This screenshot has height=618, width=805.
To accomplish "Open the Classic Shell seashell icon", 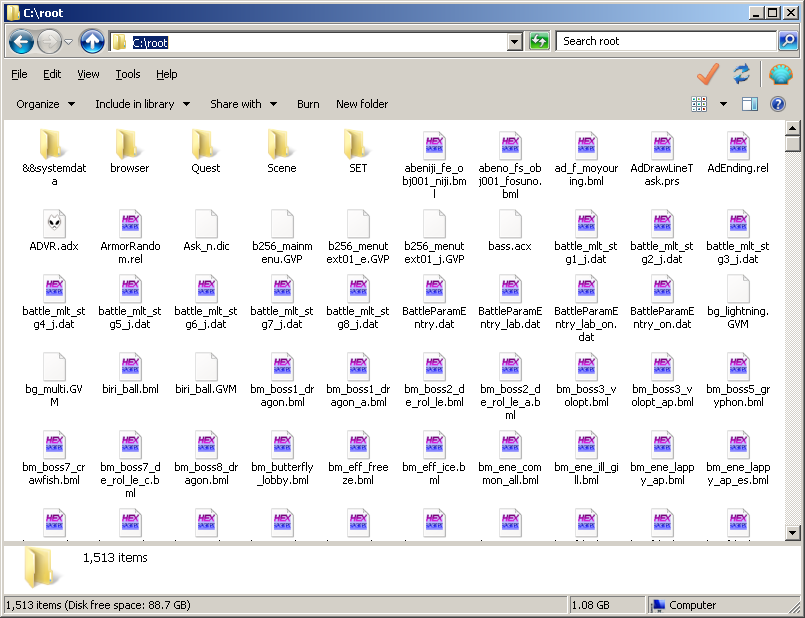I will click(780, 74).
